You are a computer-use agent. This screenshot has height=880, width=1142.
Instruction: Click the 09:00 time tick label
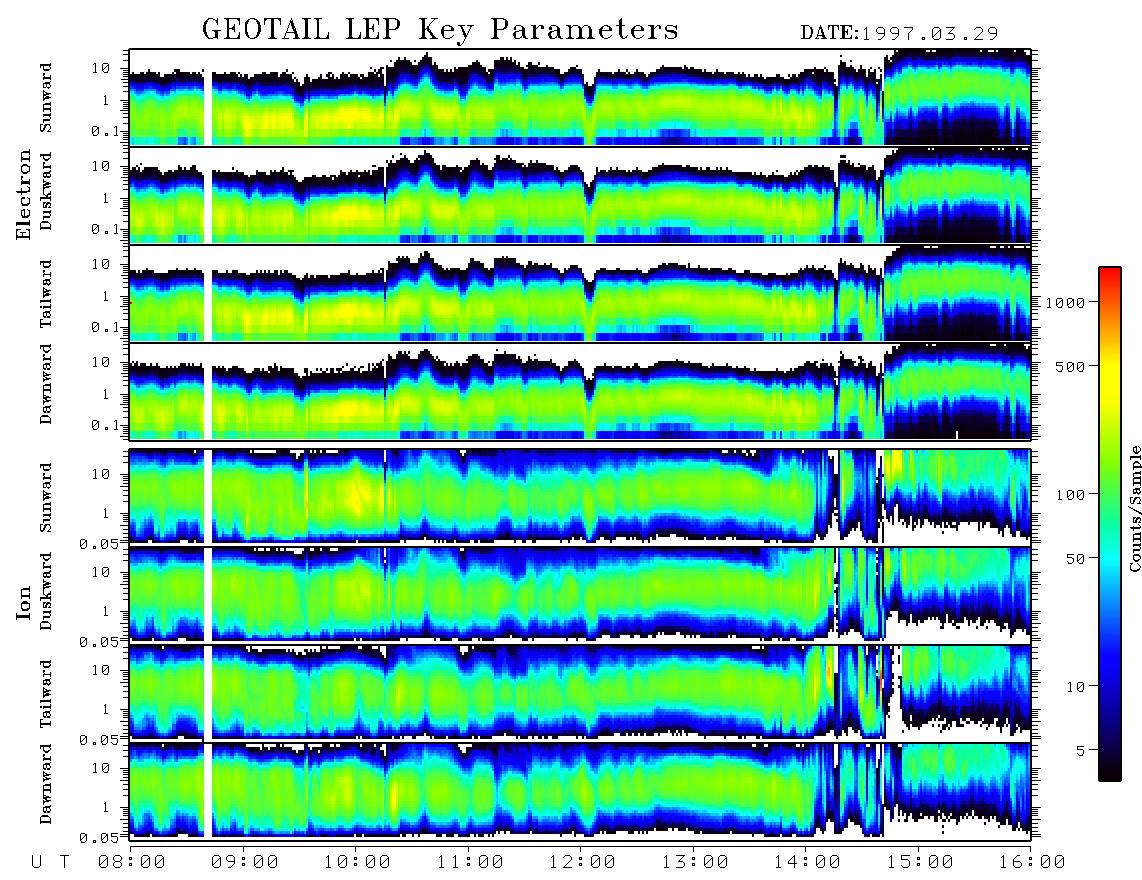pyautogui.click(x=245, y=863)
